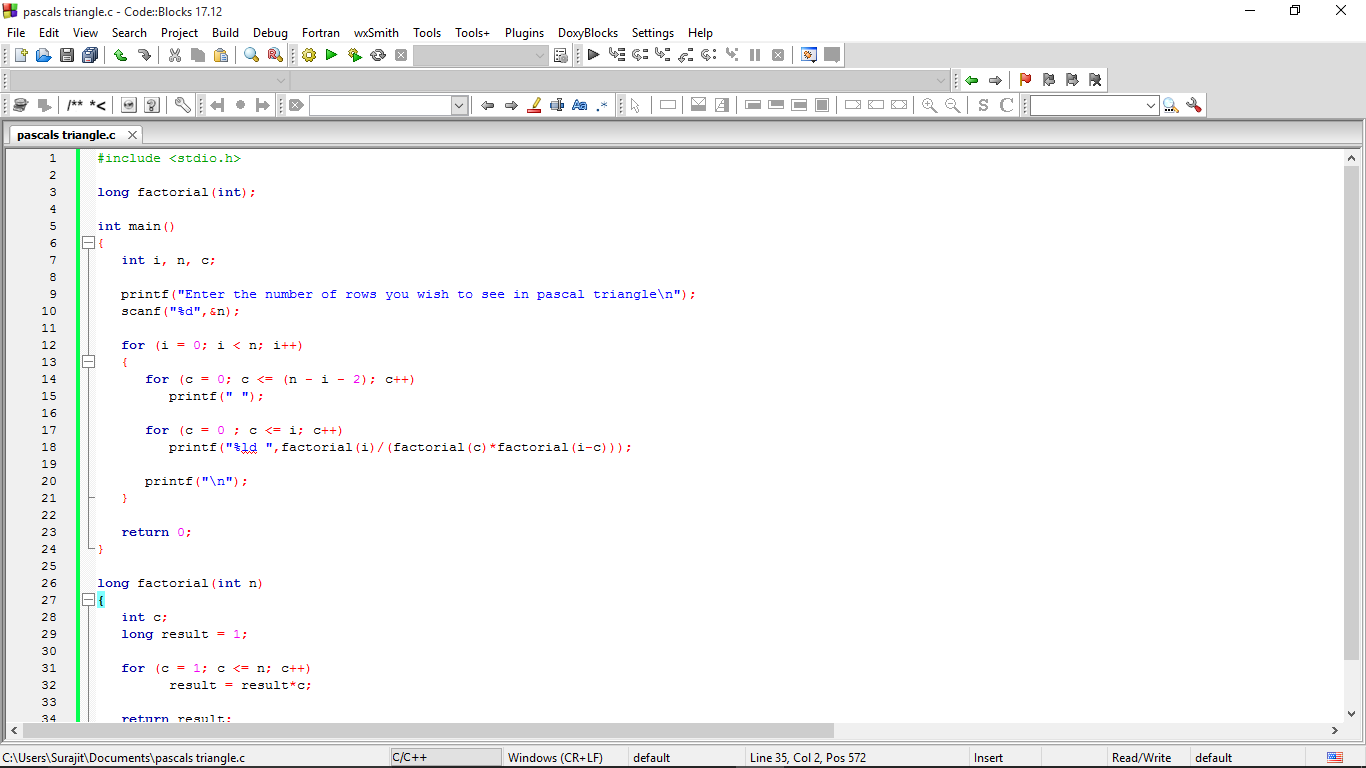Screen dimensions: 1366x768
Task: Run the compiled program
Action: click(x=331, y=55)
